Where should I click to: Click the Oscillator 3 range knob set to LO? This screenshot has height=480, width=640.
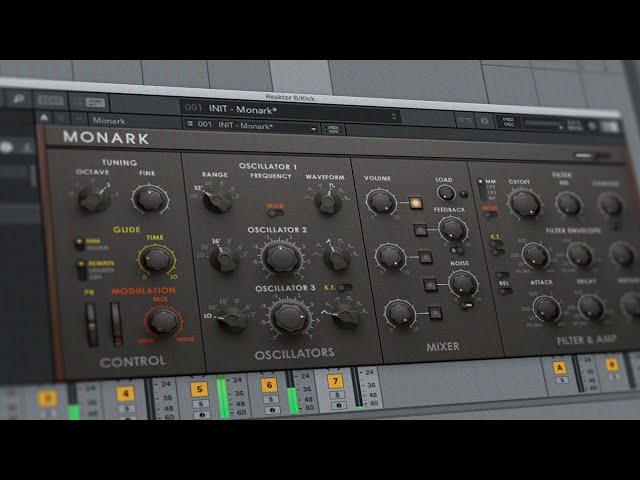(233, 319)
